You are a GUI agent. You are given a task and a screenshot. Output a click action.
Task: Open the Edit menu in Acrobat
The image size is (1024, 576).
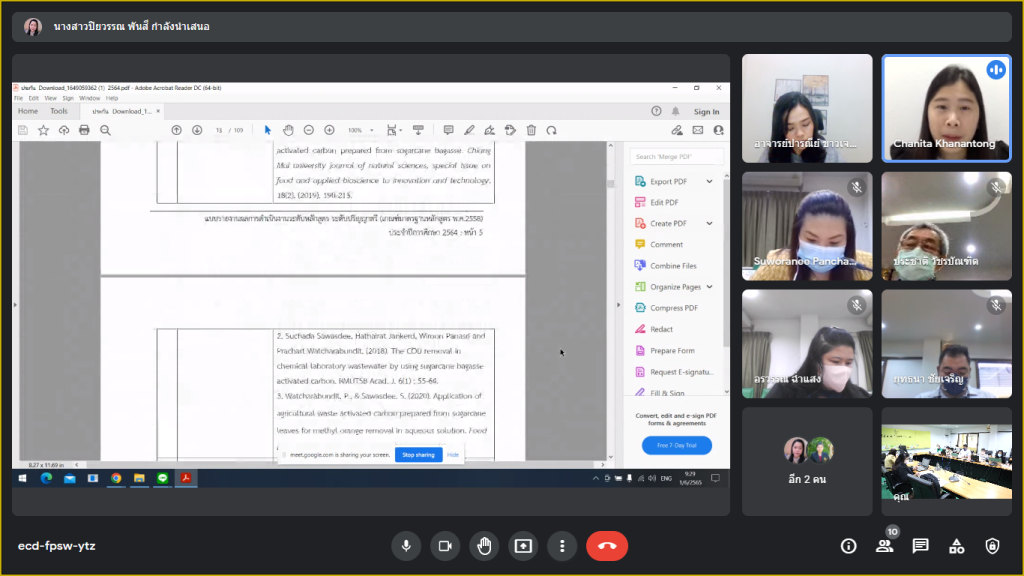point(33,99)
